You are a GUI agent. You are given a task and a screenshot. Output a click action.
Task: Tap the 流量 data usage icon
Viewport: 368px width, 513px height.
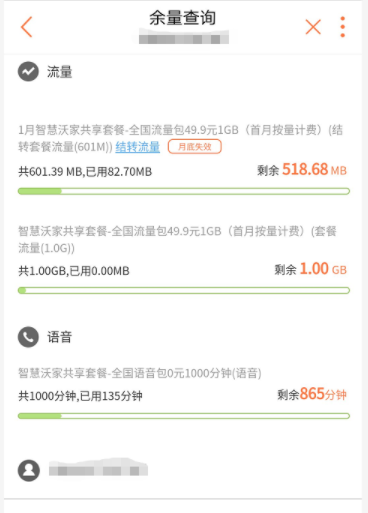(28, 71)
